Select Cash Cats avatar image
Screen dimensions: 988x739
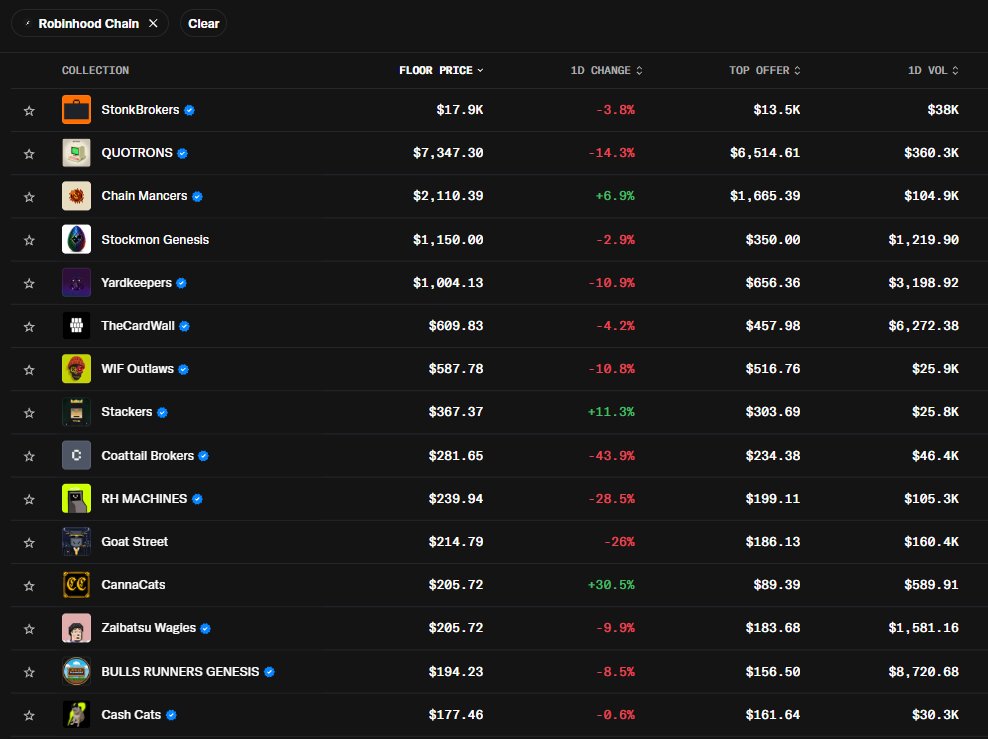(76, 714)
